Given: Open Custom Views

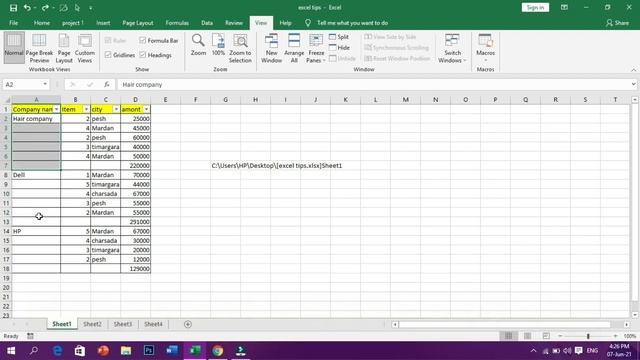Looking at the screenshot, I should (85, 47).
